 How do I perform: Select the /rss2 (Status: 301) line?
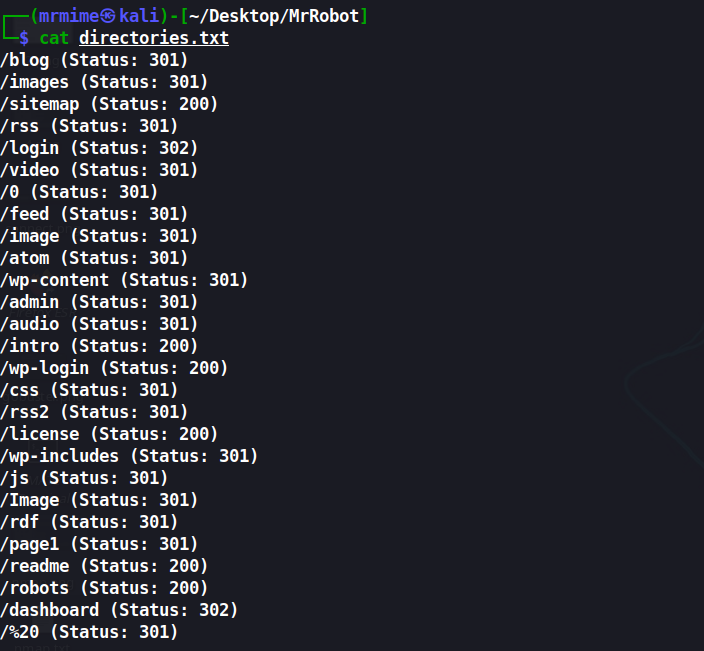click(94, 412)
